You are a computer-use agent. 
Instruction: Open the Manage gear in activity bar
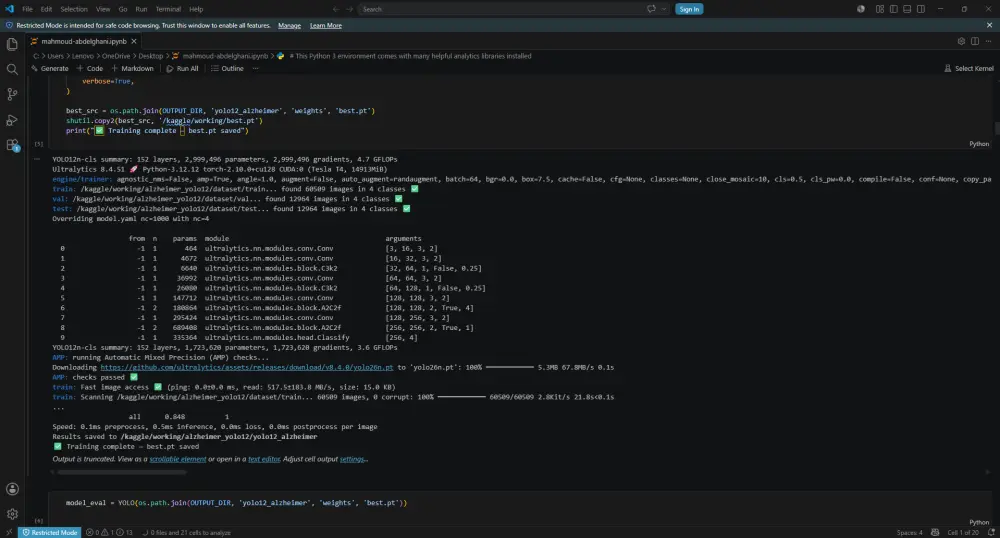[12, 514]
